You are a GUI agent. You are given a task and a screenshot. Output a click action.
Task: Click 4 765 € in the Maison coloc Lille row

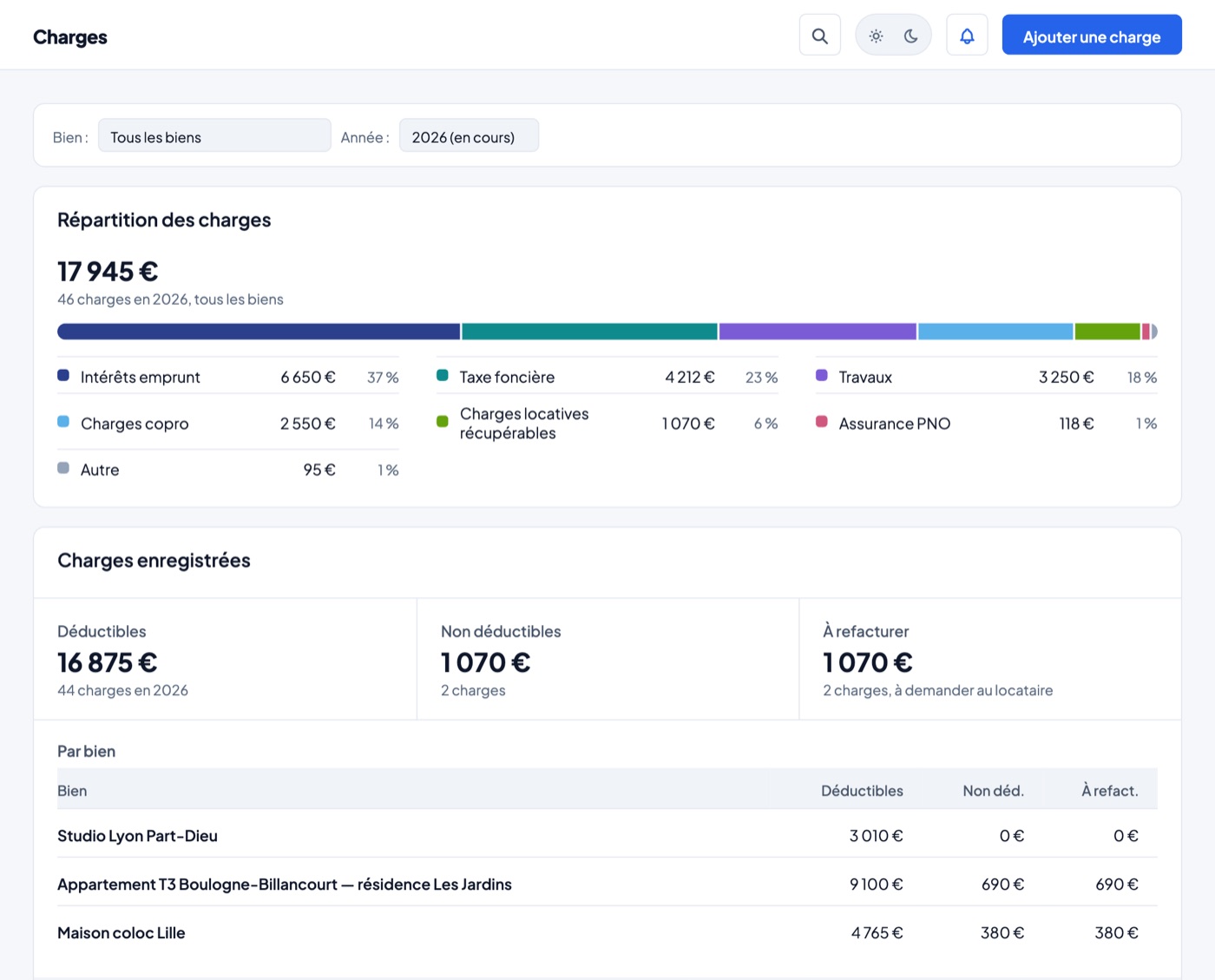pyautogui.click(x=877, y=933)
